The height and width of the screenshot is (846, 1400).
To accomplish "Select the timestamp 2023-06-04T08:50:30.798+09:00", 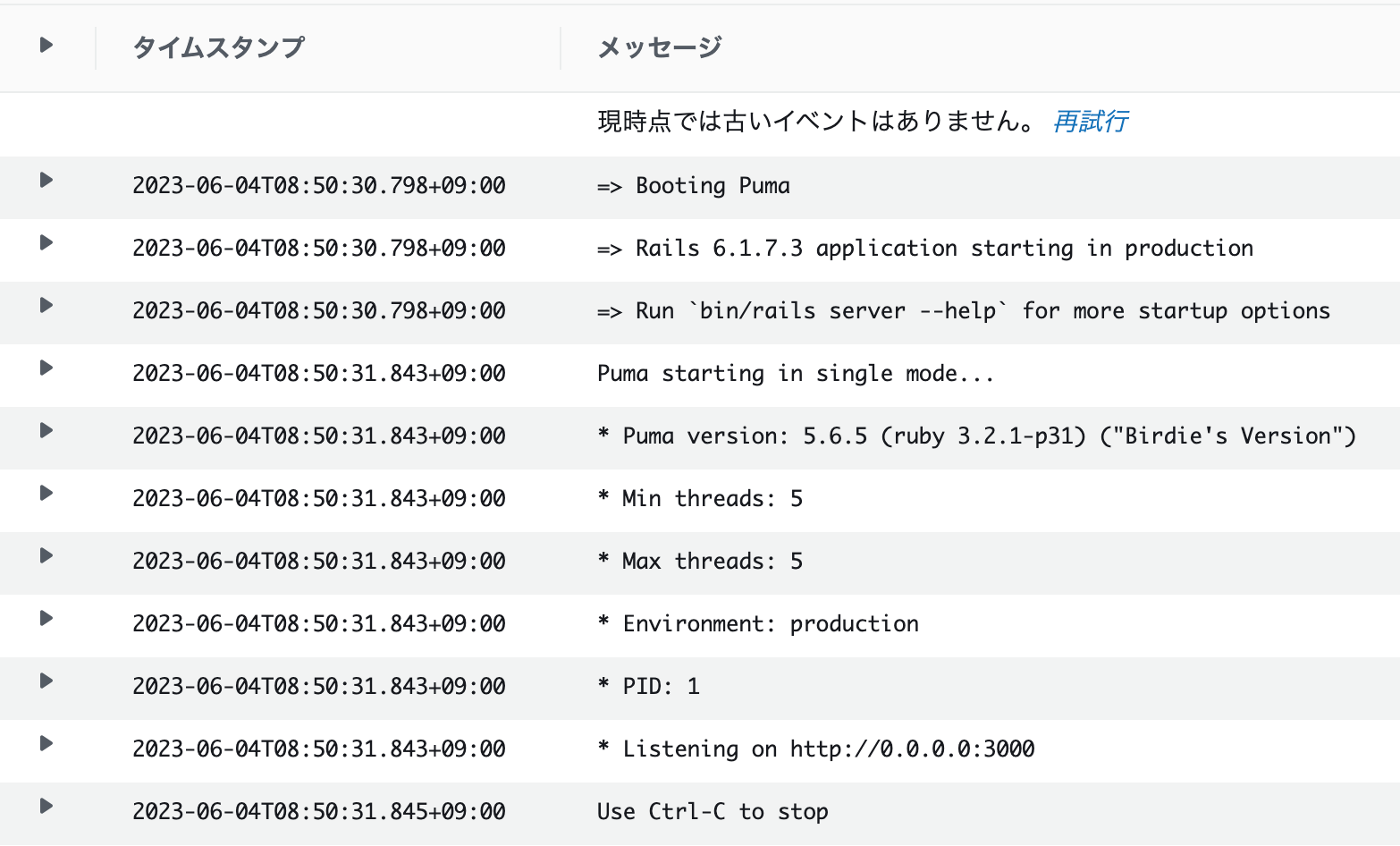I will click(x=318, y=185).
